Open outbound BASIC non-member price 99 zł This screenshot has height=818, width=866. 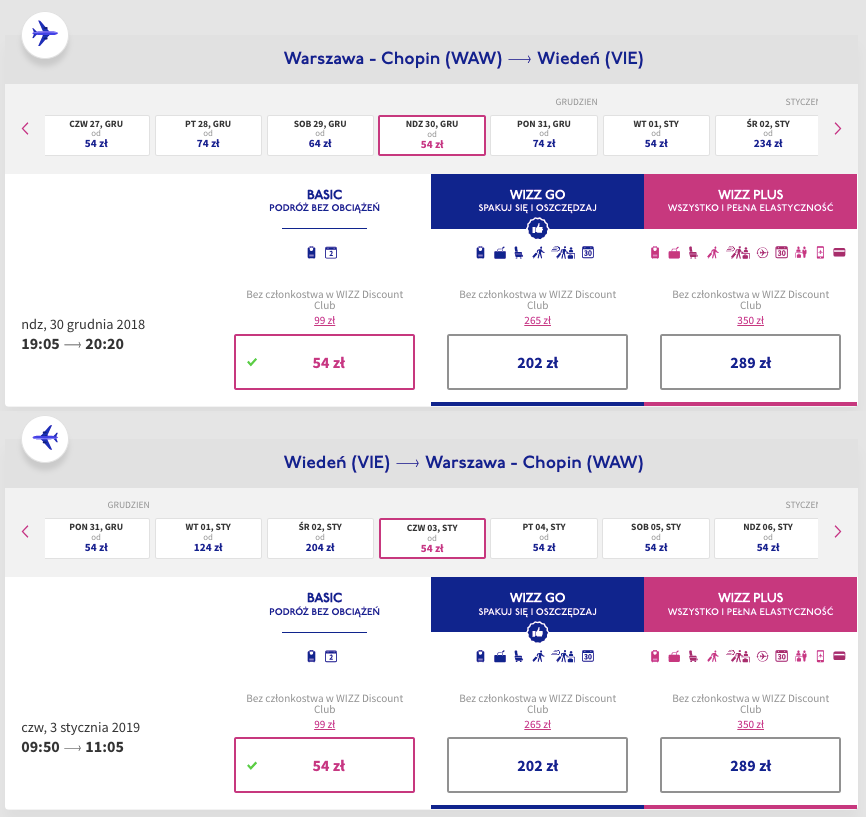tap(324, 320)
